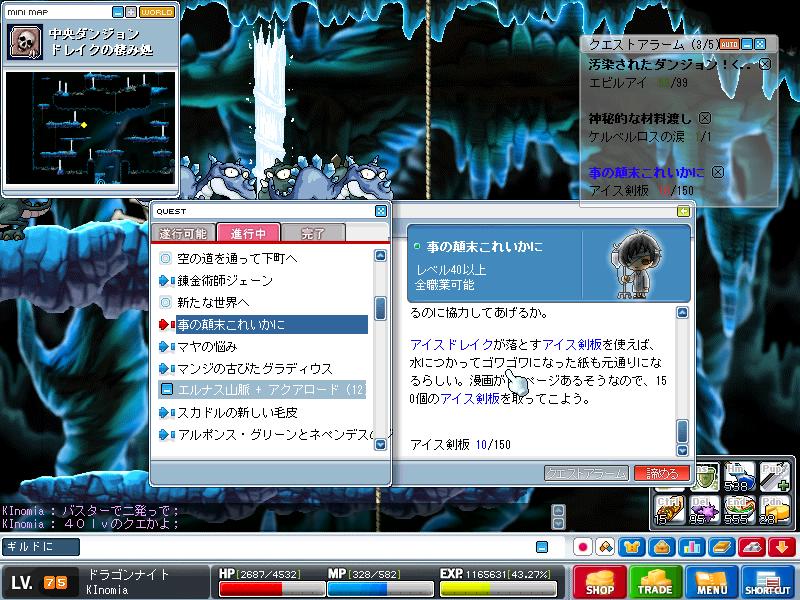The width and height of the screenshot is (800, 600).
Task: Switch to the 遂行可能 tab
Action: (x=183, y=233)
